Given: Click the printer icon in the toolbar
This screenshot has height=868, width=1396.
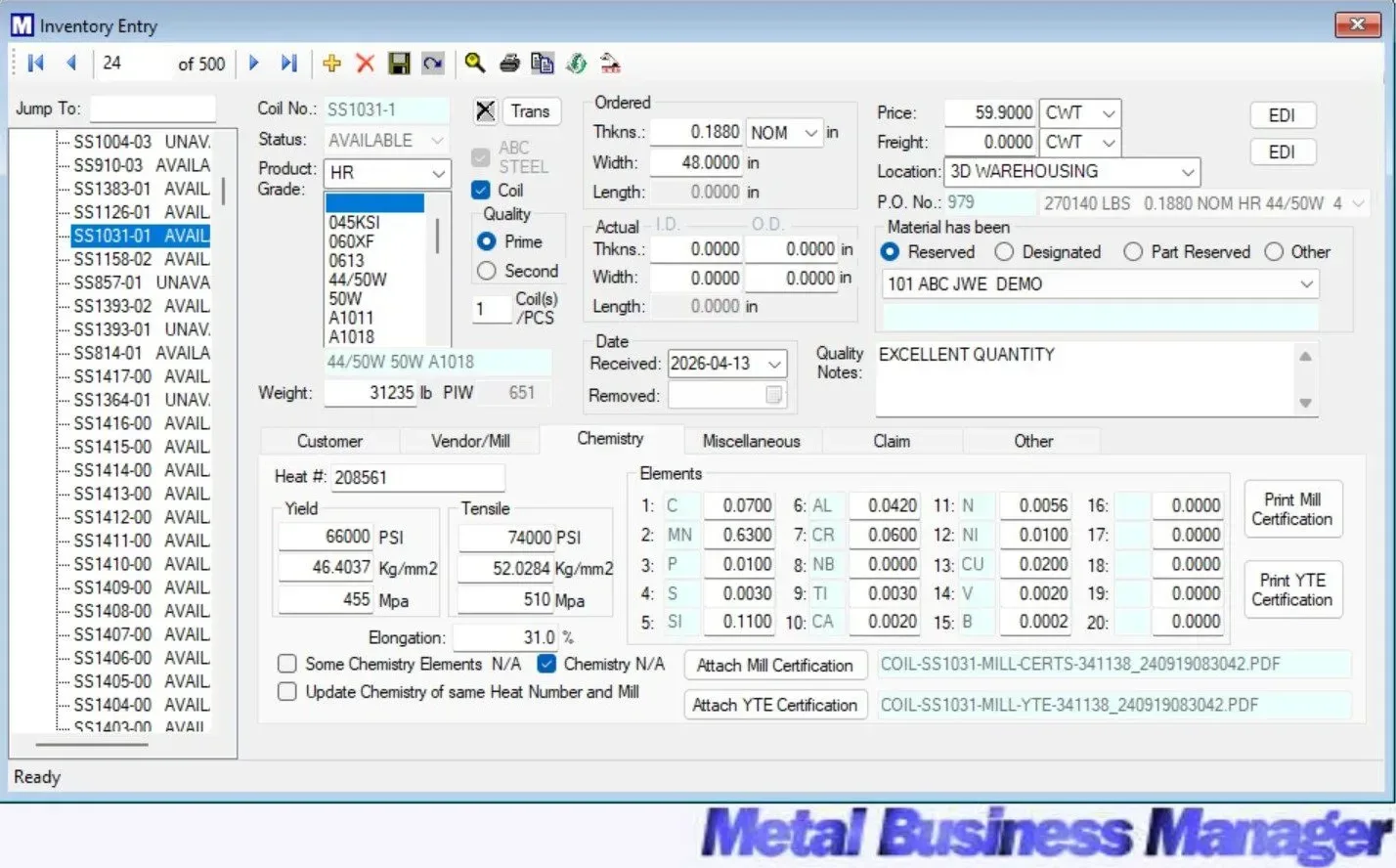Looking at the screenshot, I should (x=509, y=63).
